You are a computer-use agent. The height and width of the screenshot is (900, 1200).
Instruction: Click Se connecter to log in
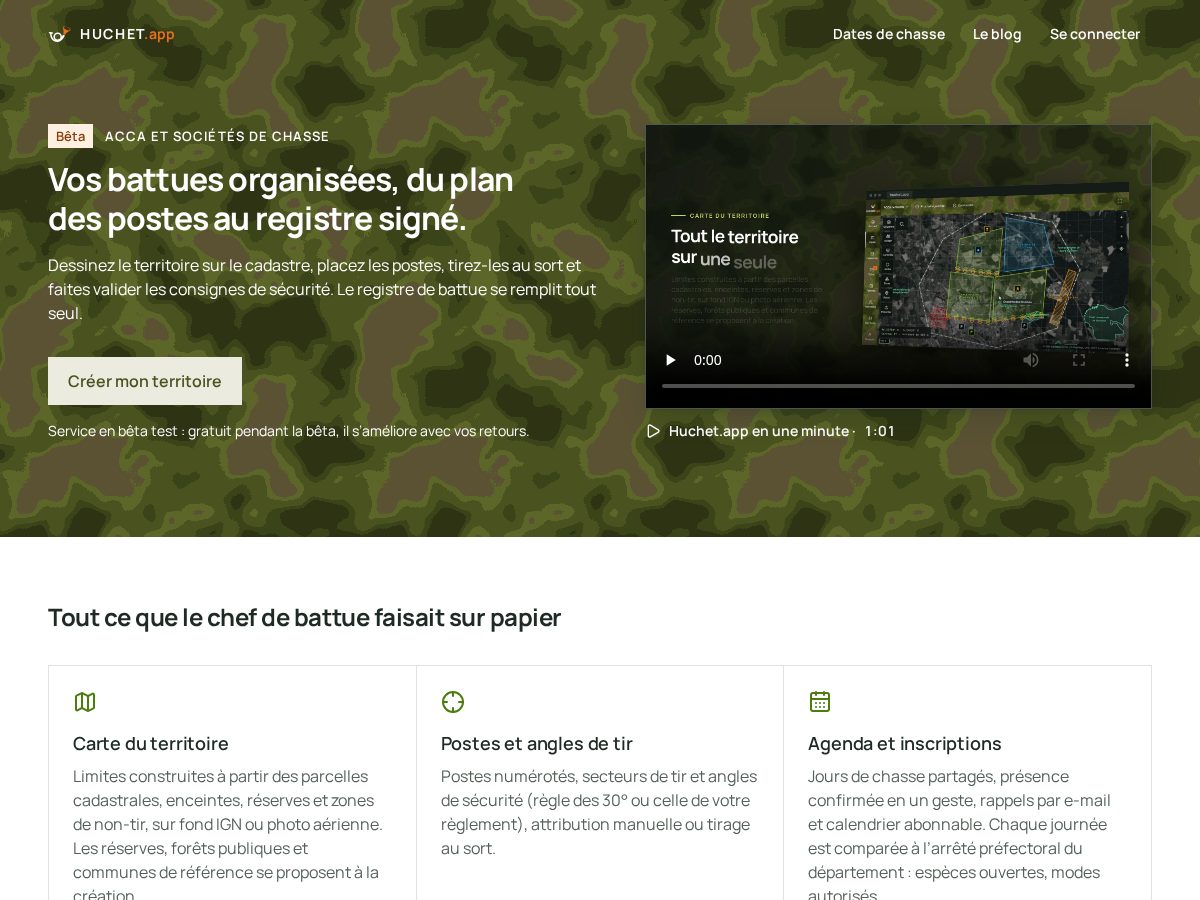tap(1095, 34)
